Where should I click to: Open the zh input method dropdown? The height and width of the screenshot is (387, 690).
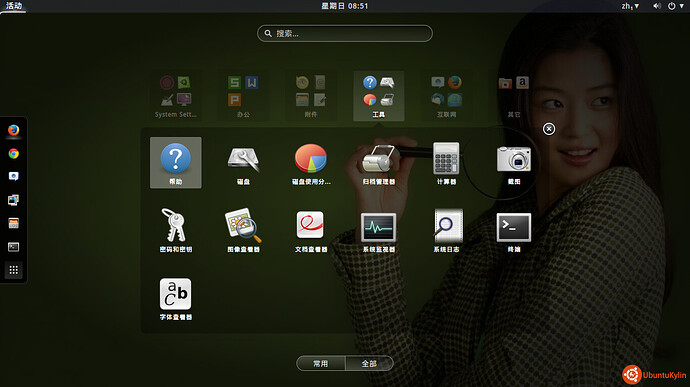tap(630, 6)
